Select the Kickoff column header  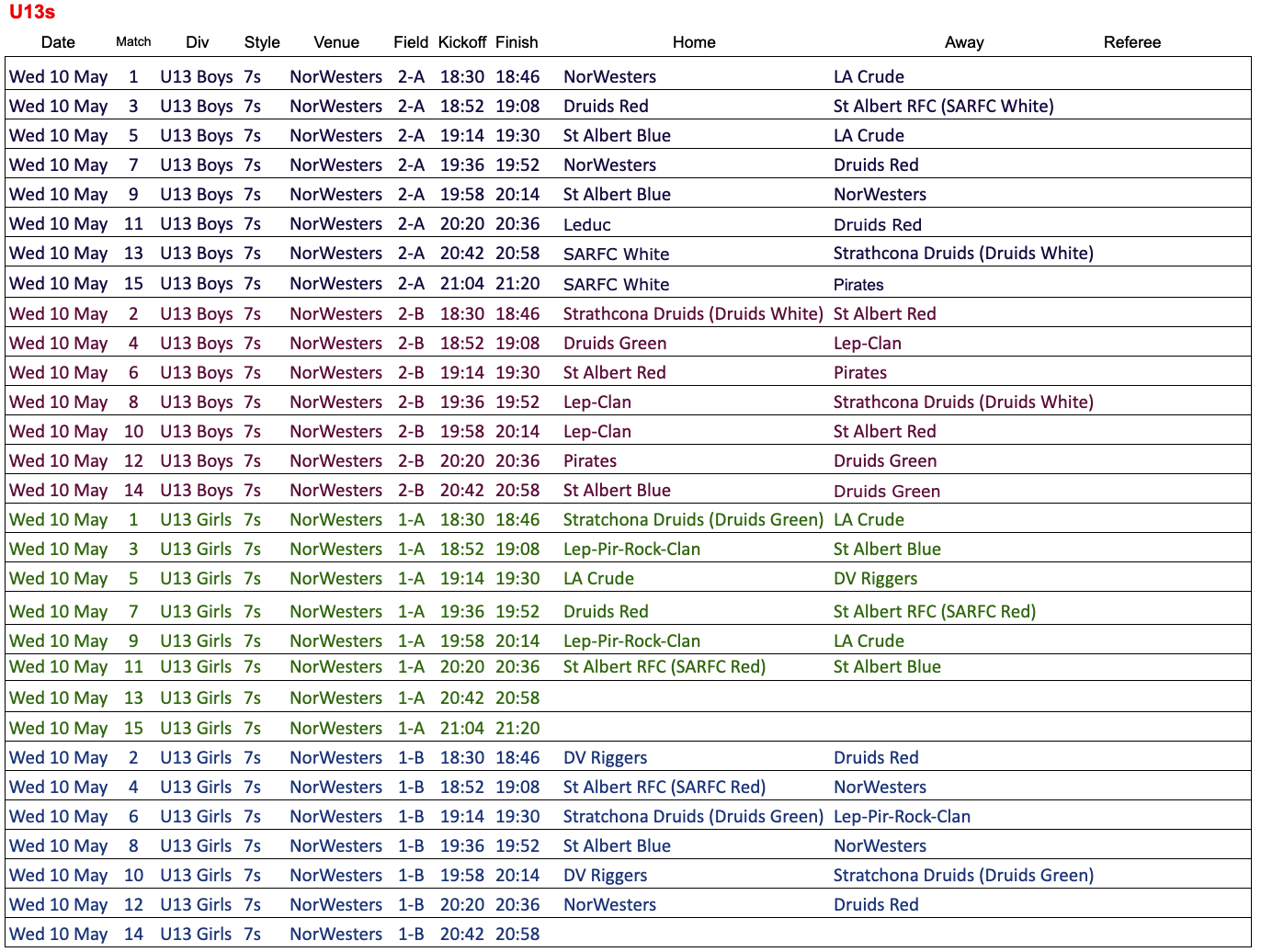[x=462, y=42]
